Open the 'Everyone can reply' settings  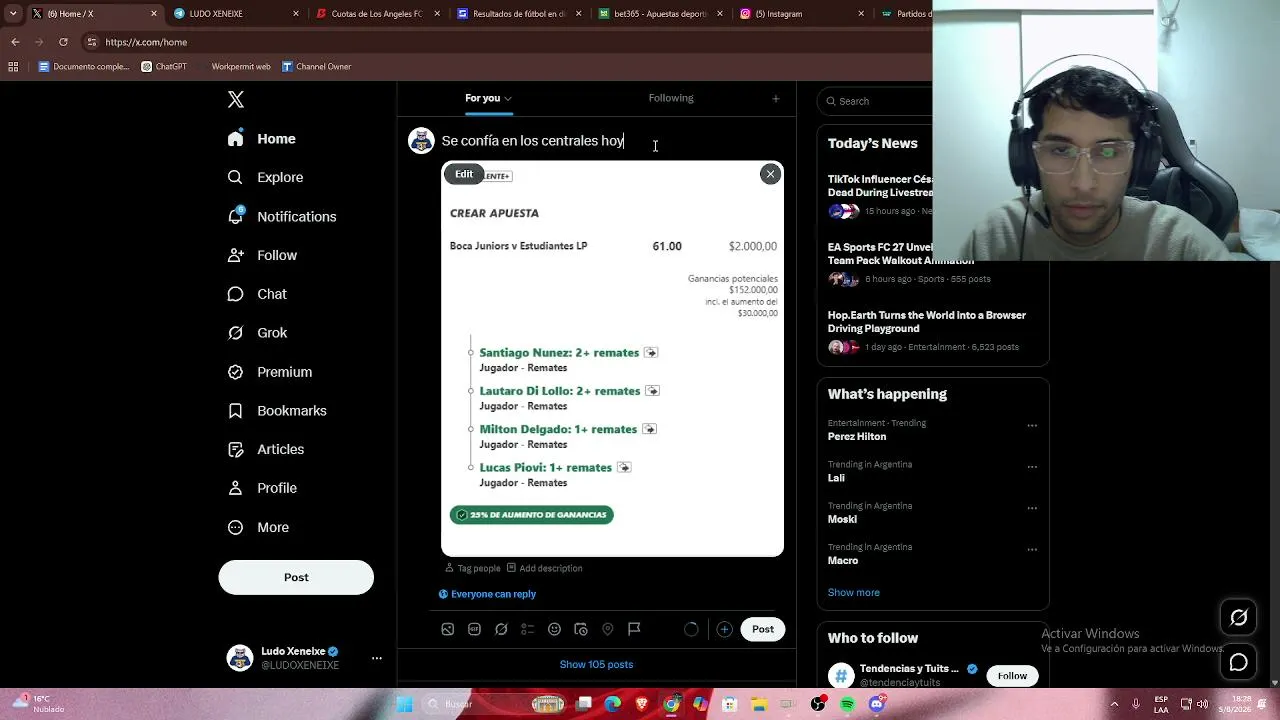pyautogui.click(x=487, y=594)
